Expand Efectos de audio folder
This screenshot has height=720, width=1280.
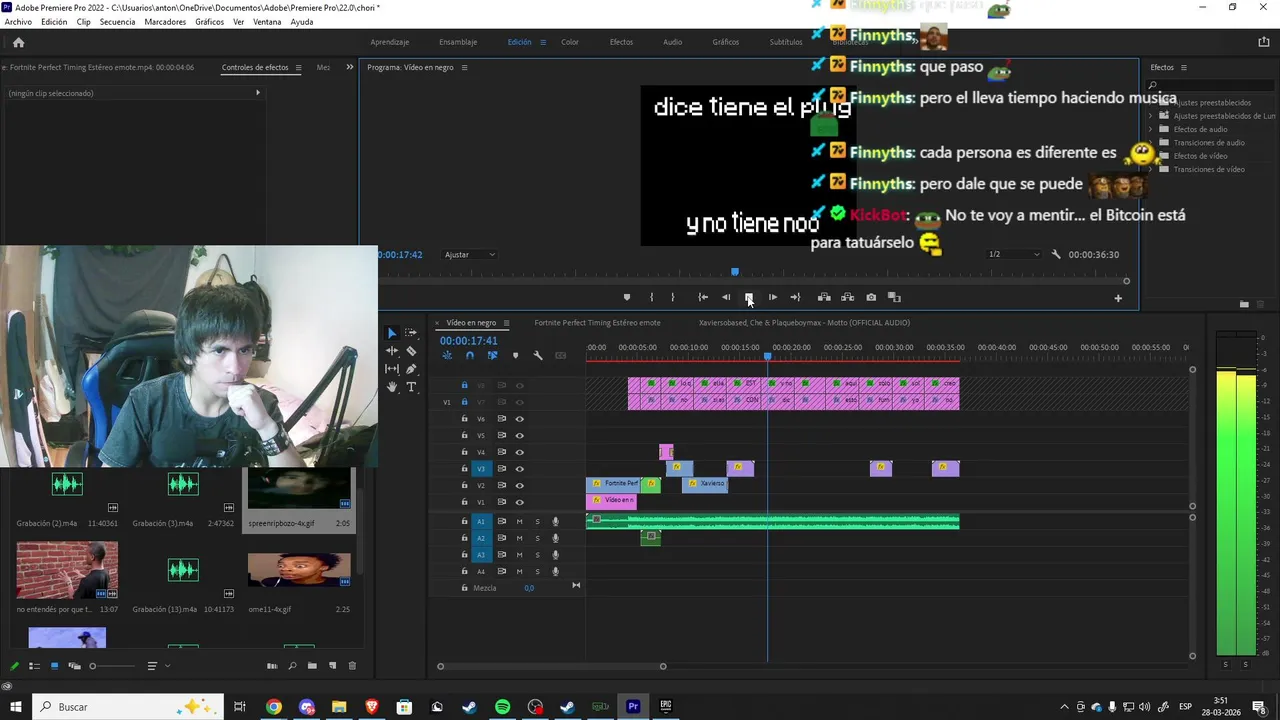coord(1150,129)
